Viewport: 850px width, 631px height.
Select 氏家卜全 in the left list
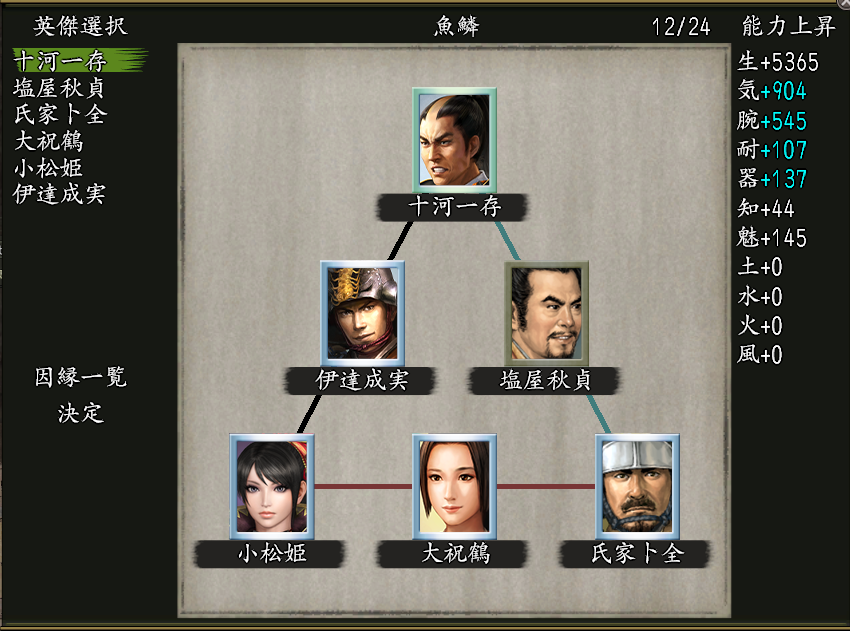60,114
